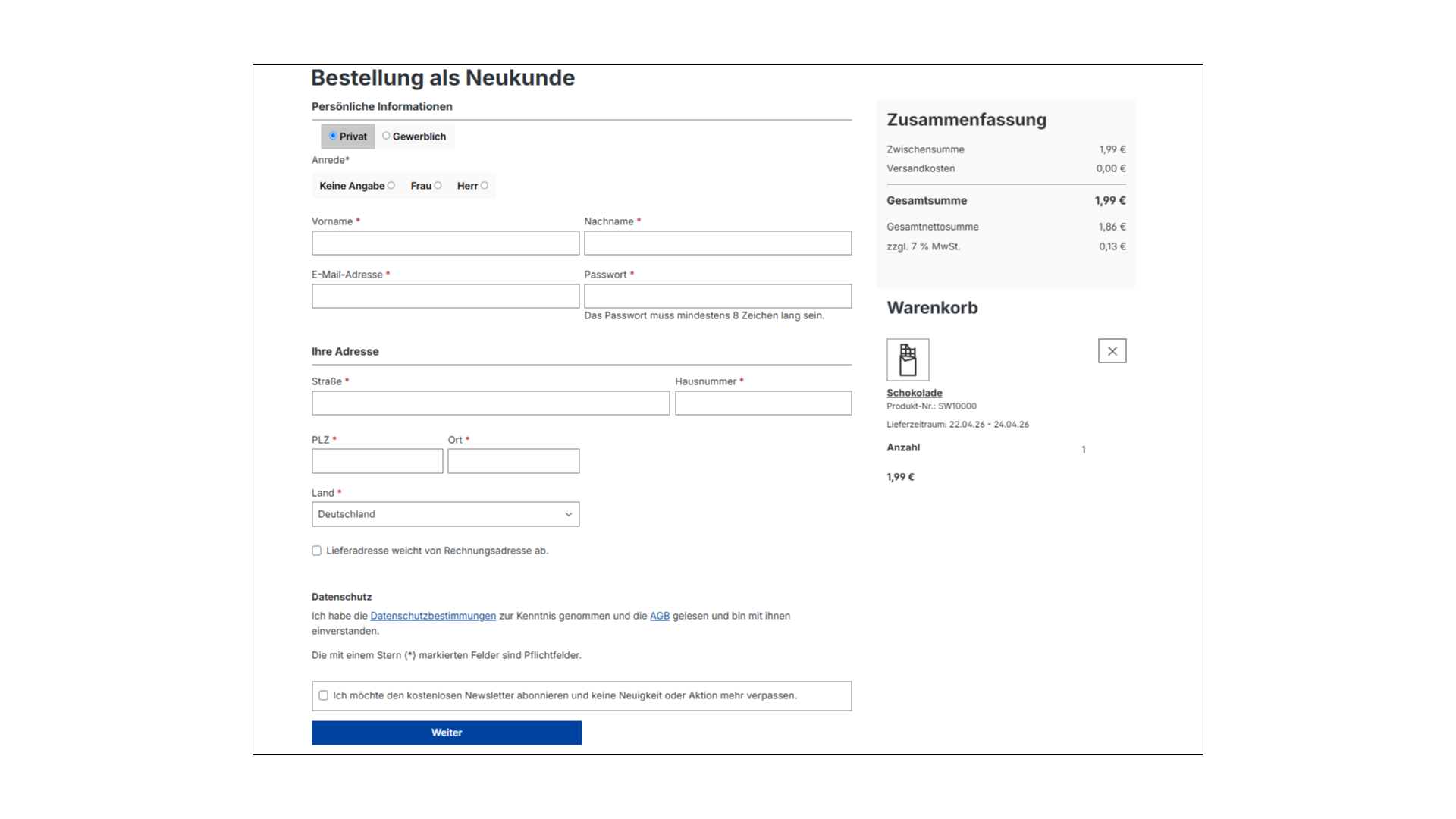Click into the Hausnummer field
1456x819 pixels.
[763, 403]
